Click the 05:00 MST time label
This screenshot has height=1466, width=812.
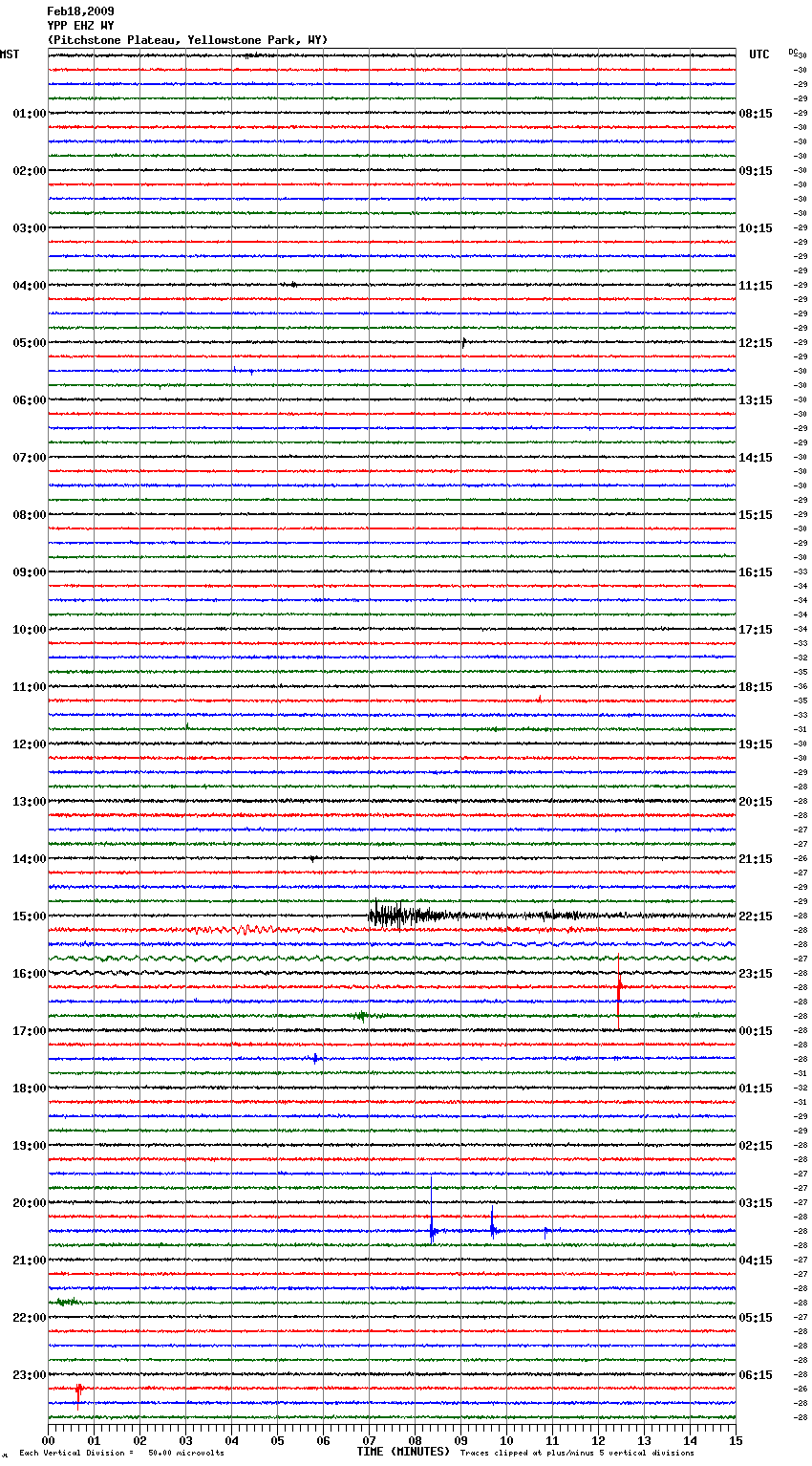point(29,343)
